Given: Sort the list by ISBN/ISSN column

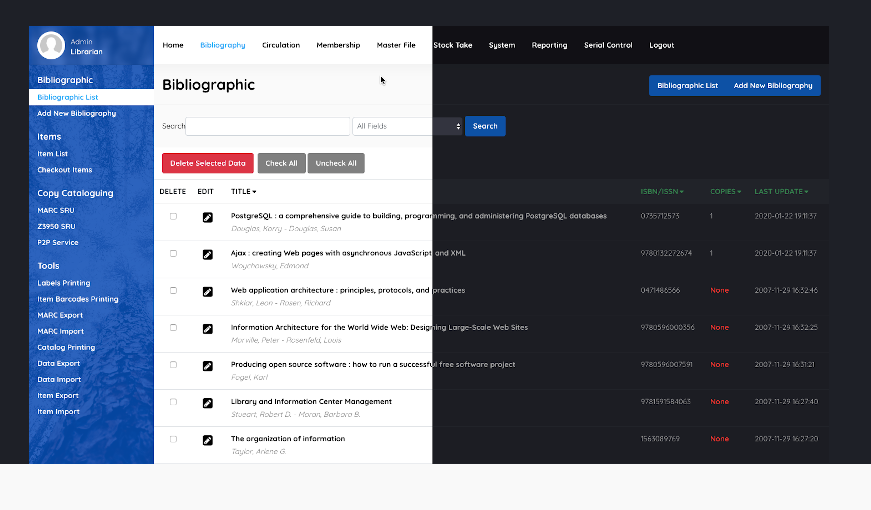Looking at the screenshot, I should pyautogui.click(x=662, y=192).
